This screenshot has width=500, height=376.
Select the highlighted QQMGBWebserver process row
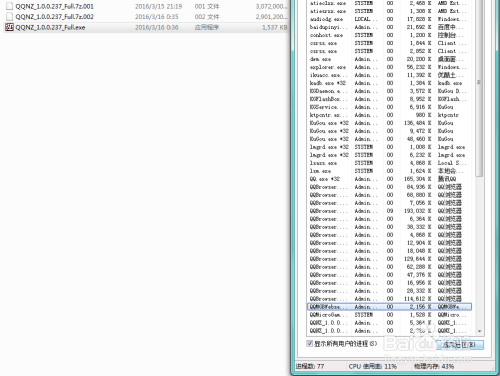[x=389, y=307]
